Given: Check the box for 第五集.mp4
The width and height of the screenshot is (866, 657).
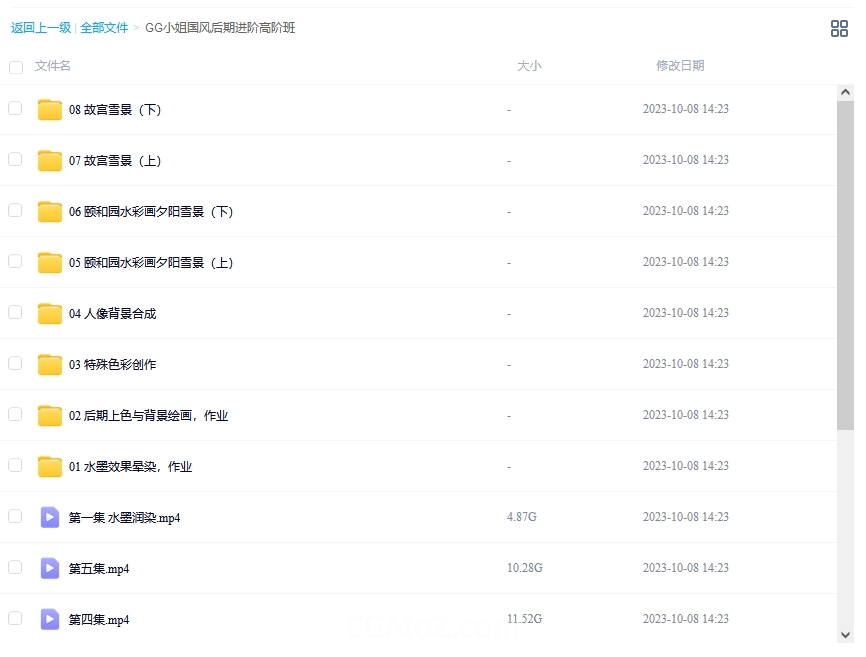Looking at the screenshot, I should coord(15,567).
